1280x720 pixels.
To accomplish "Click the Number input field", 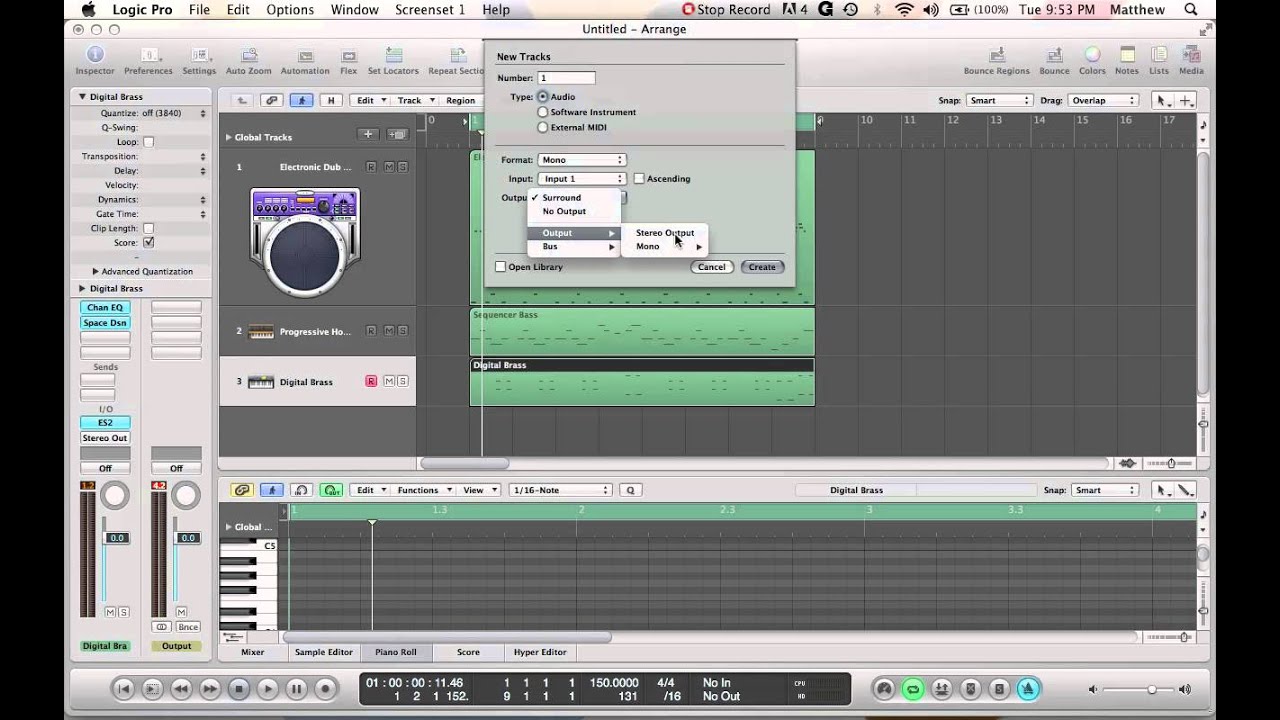I will coord(567,78).
